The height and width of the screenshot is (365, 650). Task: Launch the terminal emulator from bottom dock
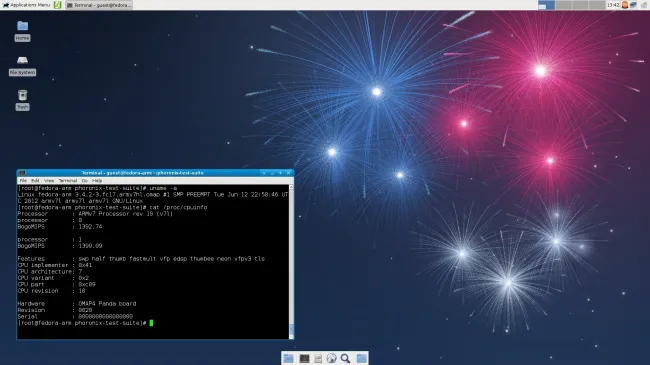(x=304, y=358)
